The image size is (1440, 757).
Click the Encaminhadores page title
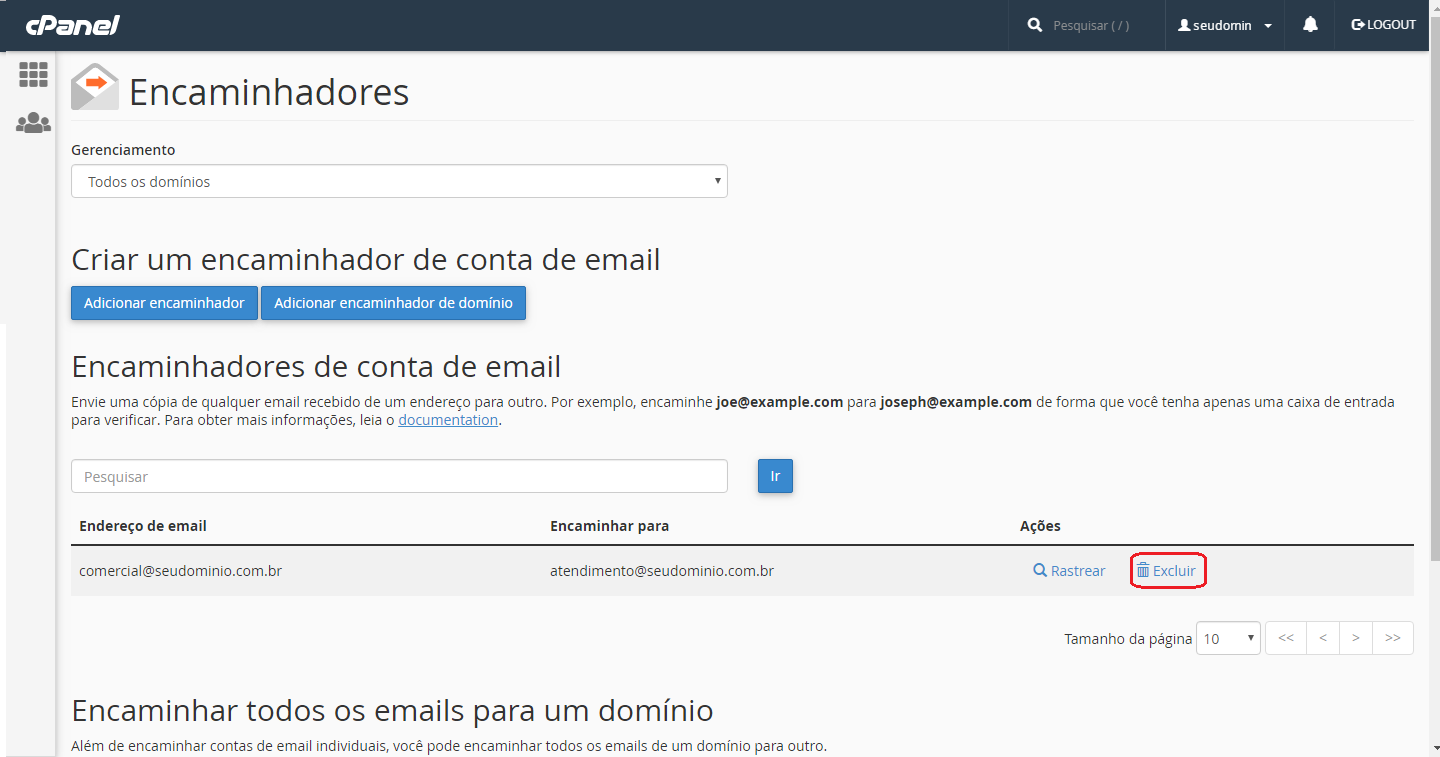pos(269,92)
